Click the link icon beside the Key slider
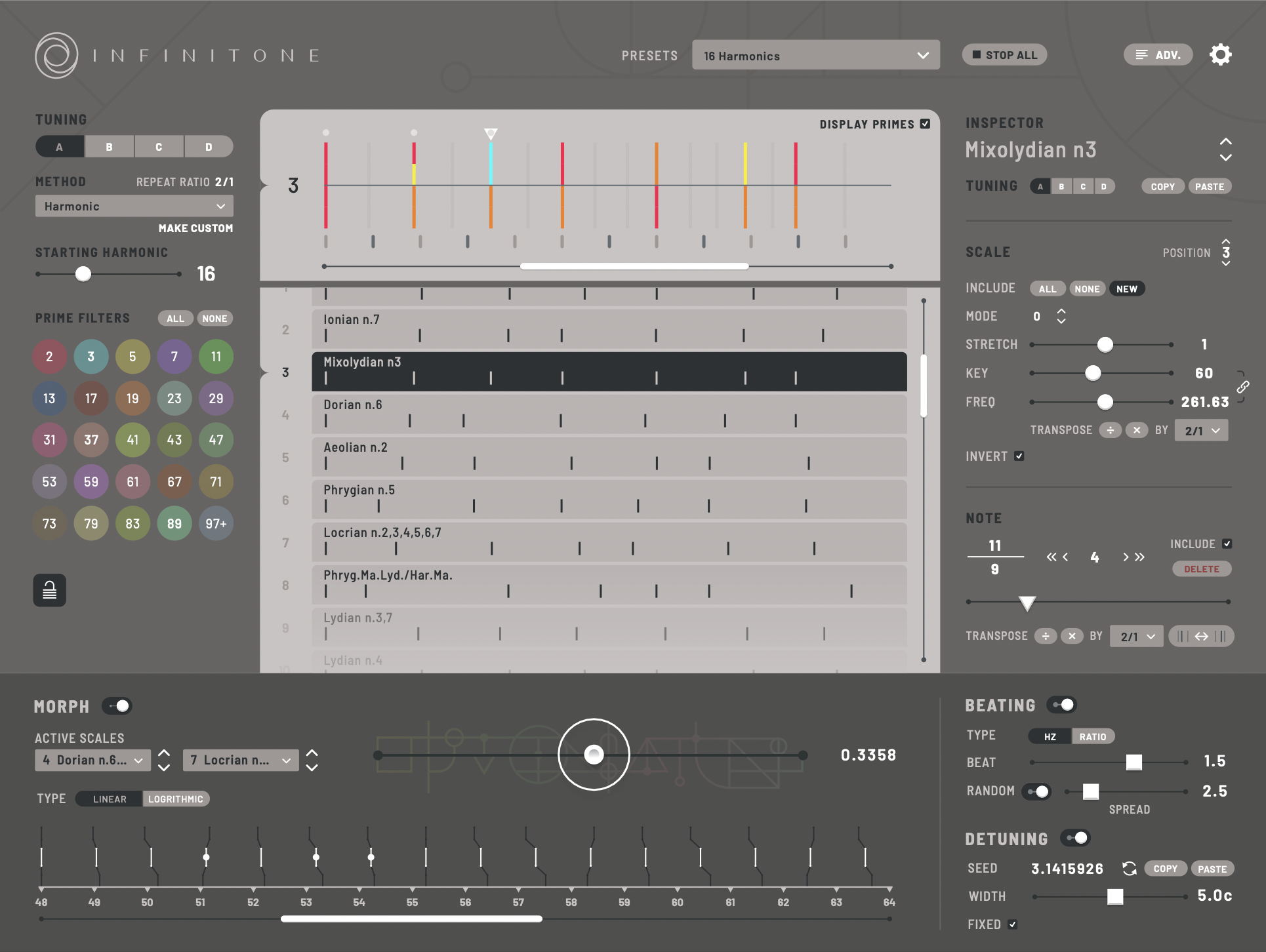Screen dimensions: 1266x952 tap(1244, 387)
